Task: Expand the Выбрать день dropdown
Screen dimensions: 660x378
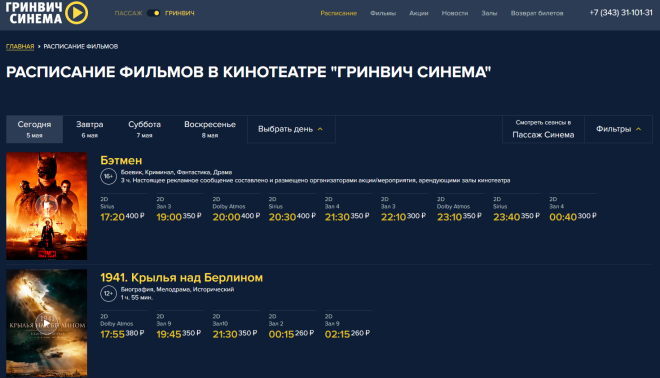Action: point(291,129)
